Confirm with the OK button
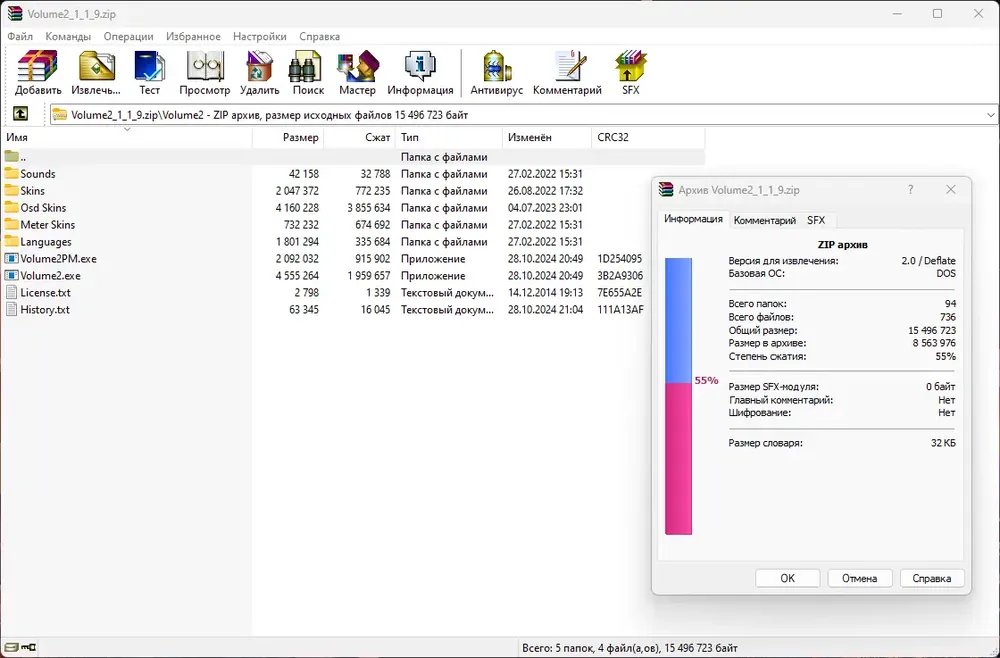This screenshot has height=658, width=1000. pos(788,578)
